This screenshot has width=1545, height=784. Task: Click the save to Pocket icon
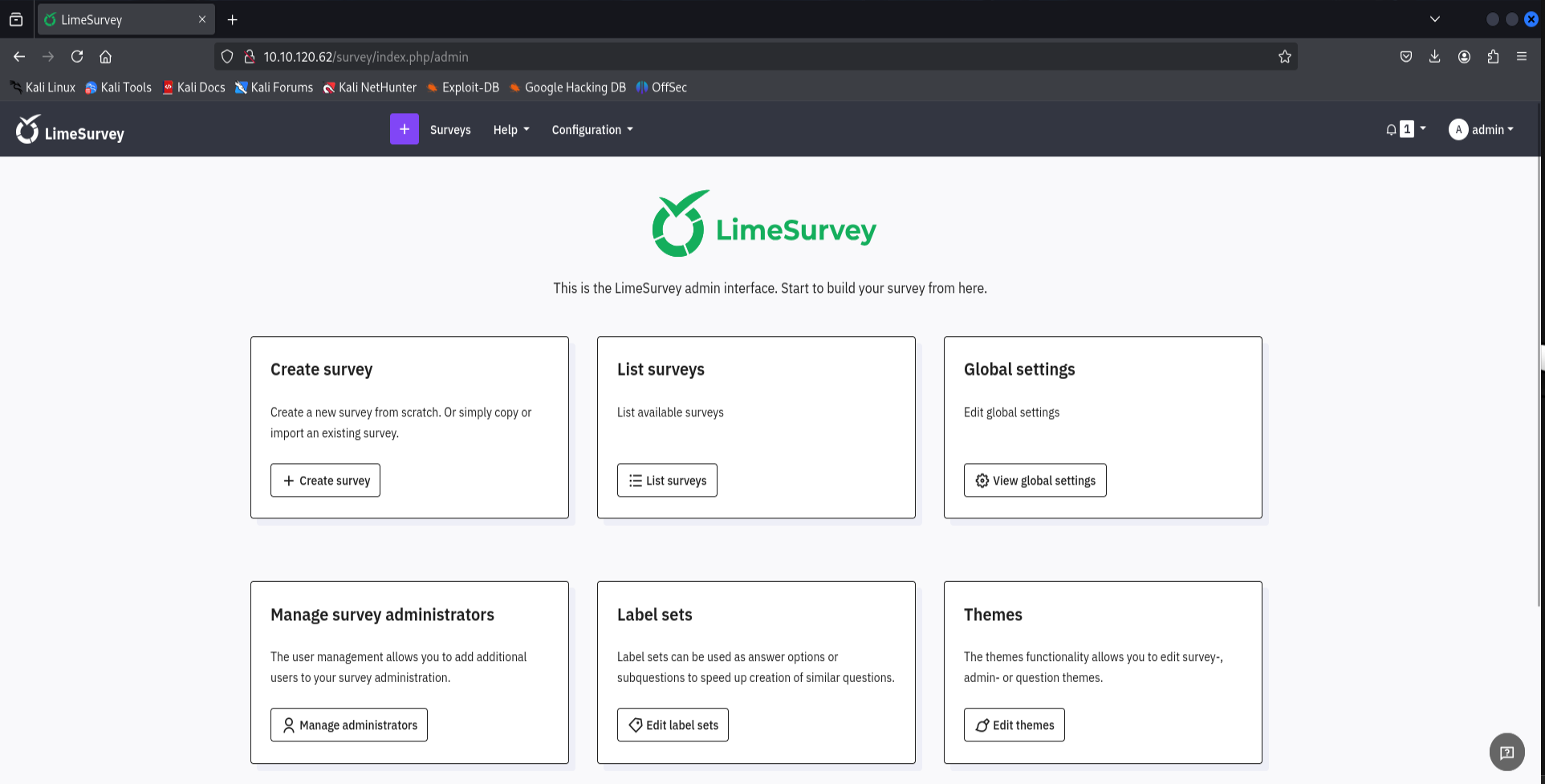[1406, 57]
